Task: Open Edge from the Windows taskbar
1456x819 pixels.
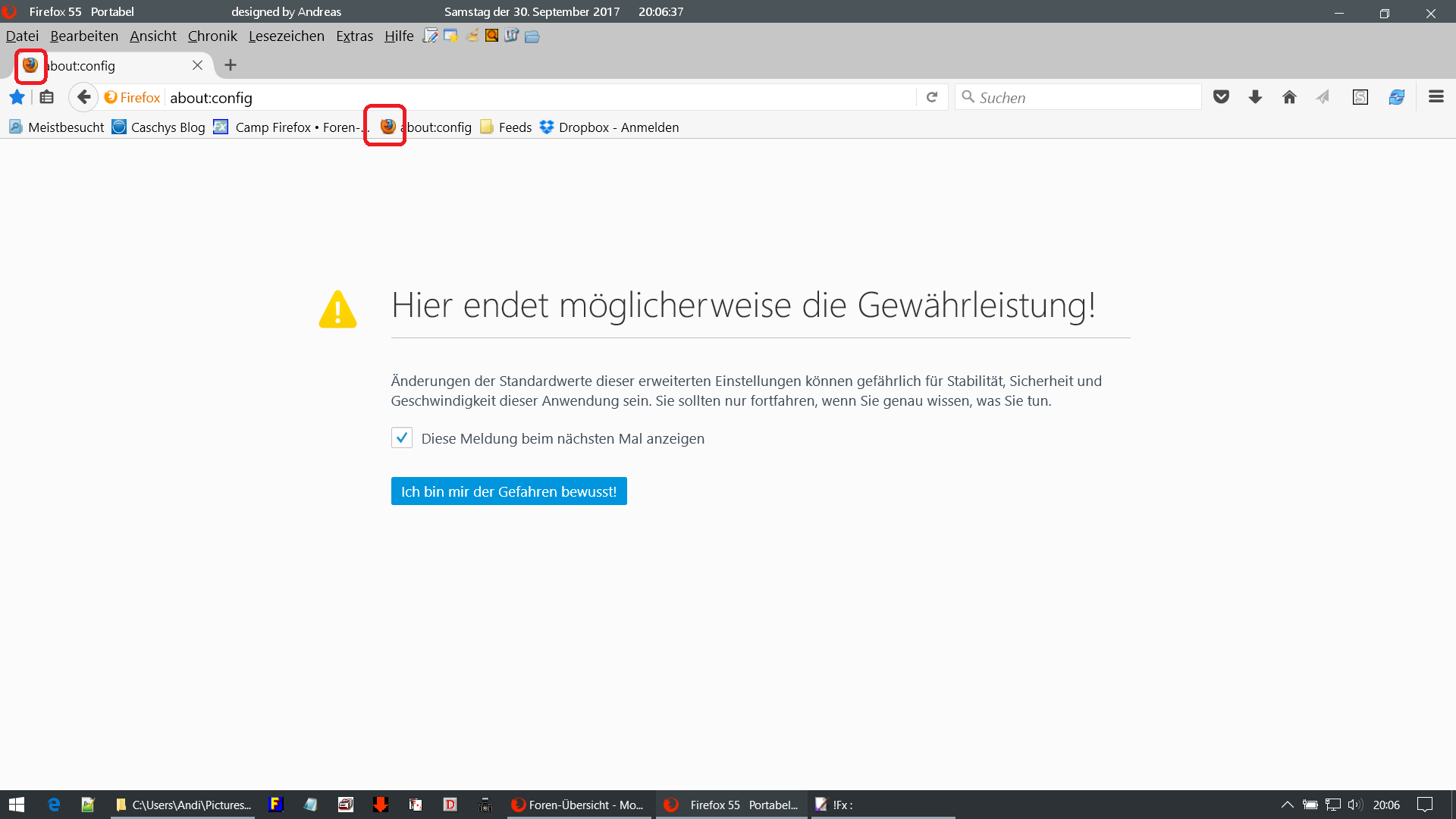Action: 54,805
